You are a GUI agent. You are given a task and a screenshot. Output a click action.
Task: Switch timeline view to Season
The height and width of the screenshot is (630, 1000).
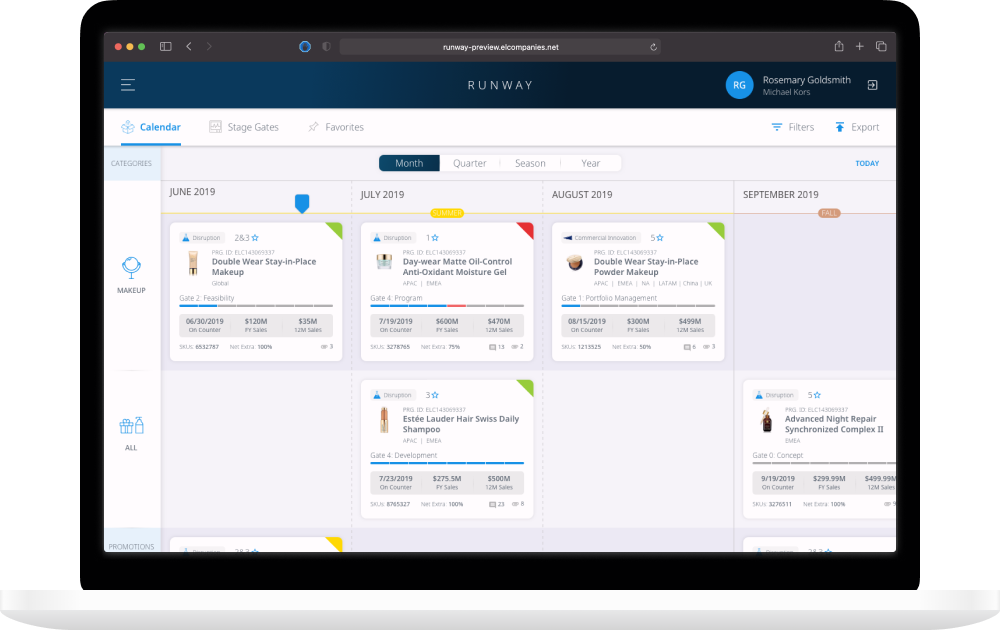tap(530, 163)
